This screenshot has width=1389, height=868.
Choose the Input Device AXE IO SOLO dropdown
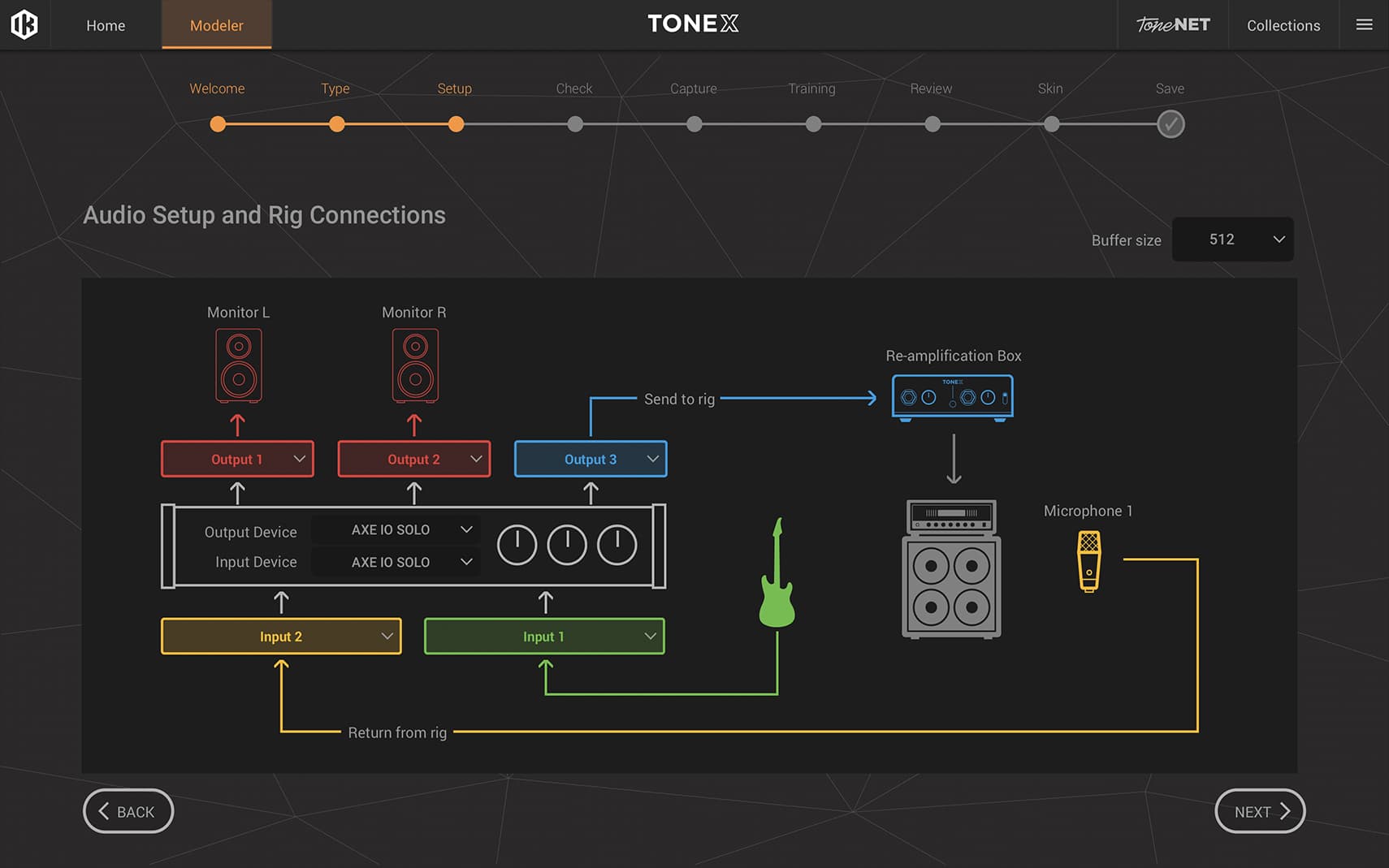click(x=396, y=562)
